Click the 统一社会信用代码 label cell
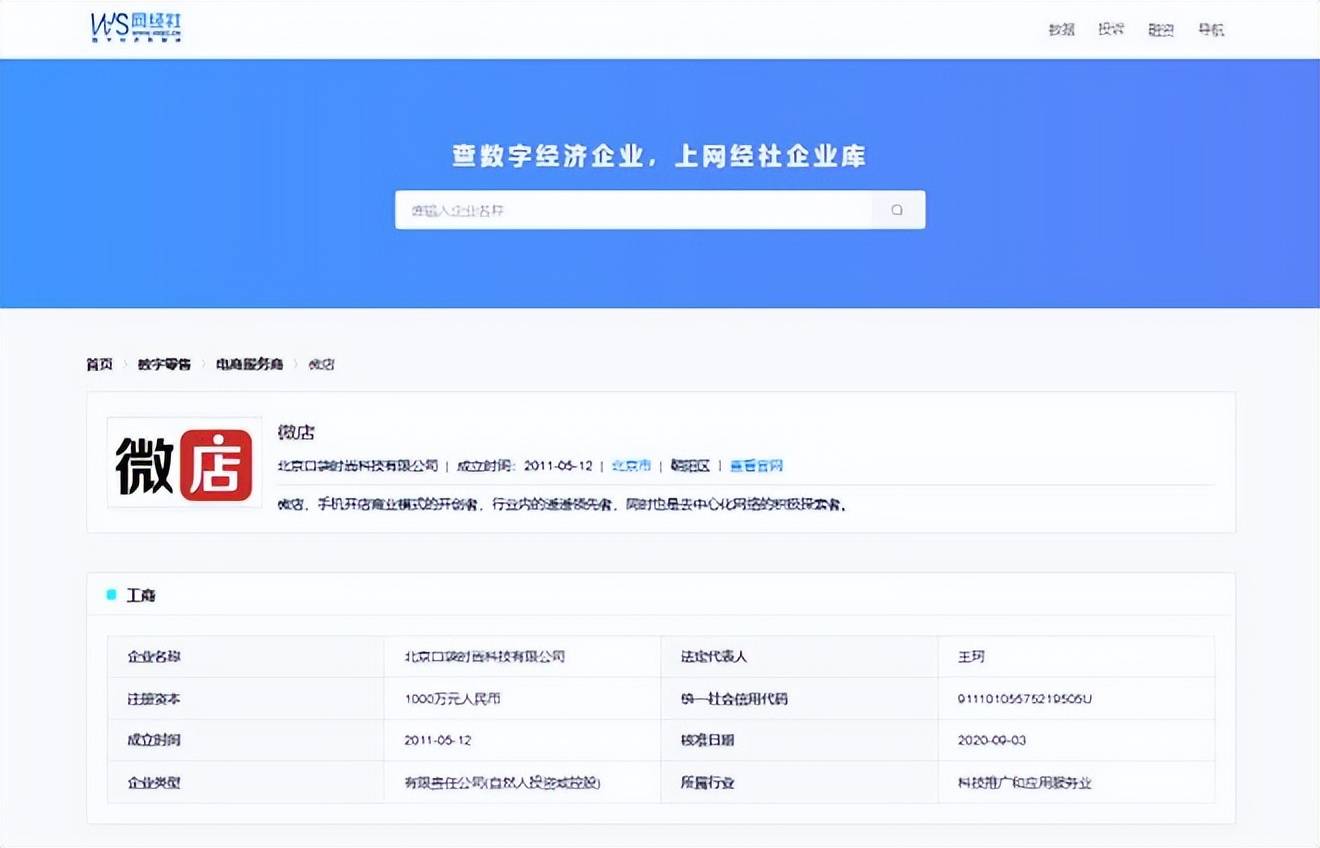This screenshot has height=848, width=1320. (x=799, y=699)
